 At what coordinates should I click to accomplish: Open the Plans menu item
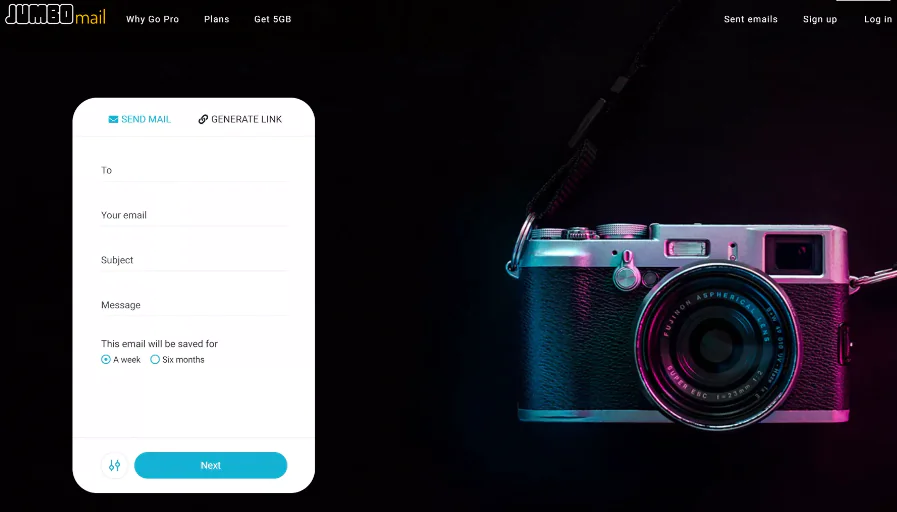[x=217, y=19]
